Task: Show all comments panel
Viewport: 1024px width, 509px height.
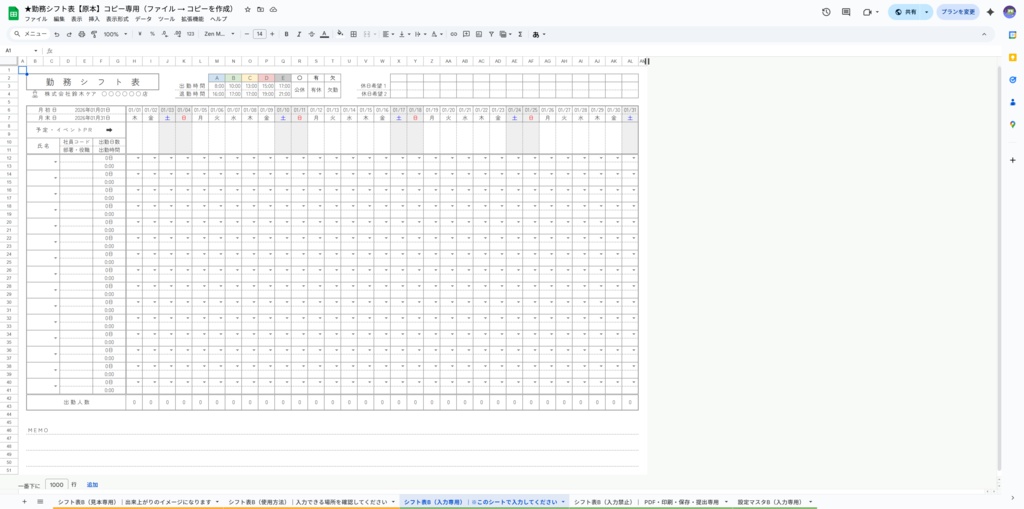Action: [x=846, y=12]
